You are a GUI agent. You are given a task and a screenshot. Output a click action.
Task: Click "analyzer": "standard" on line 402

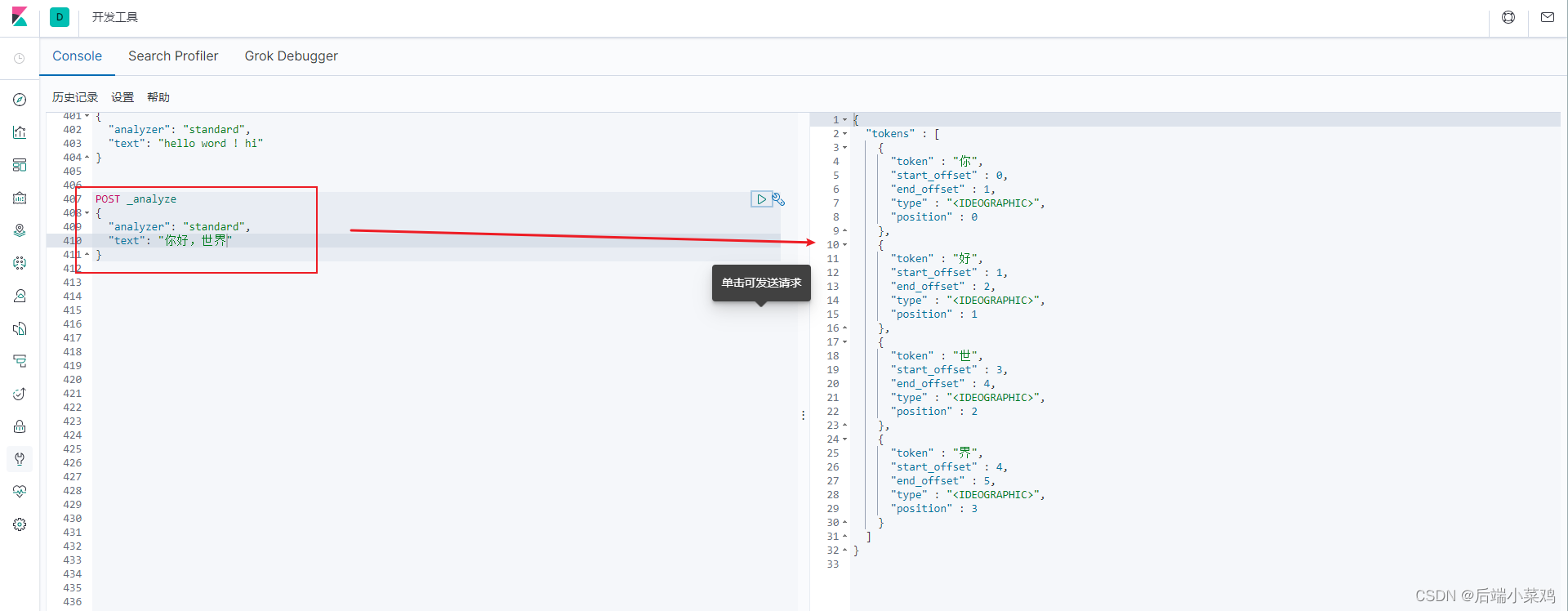click(x=179, y=130)
